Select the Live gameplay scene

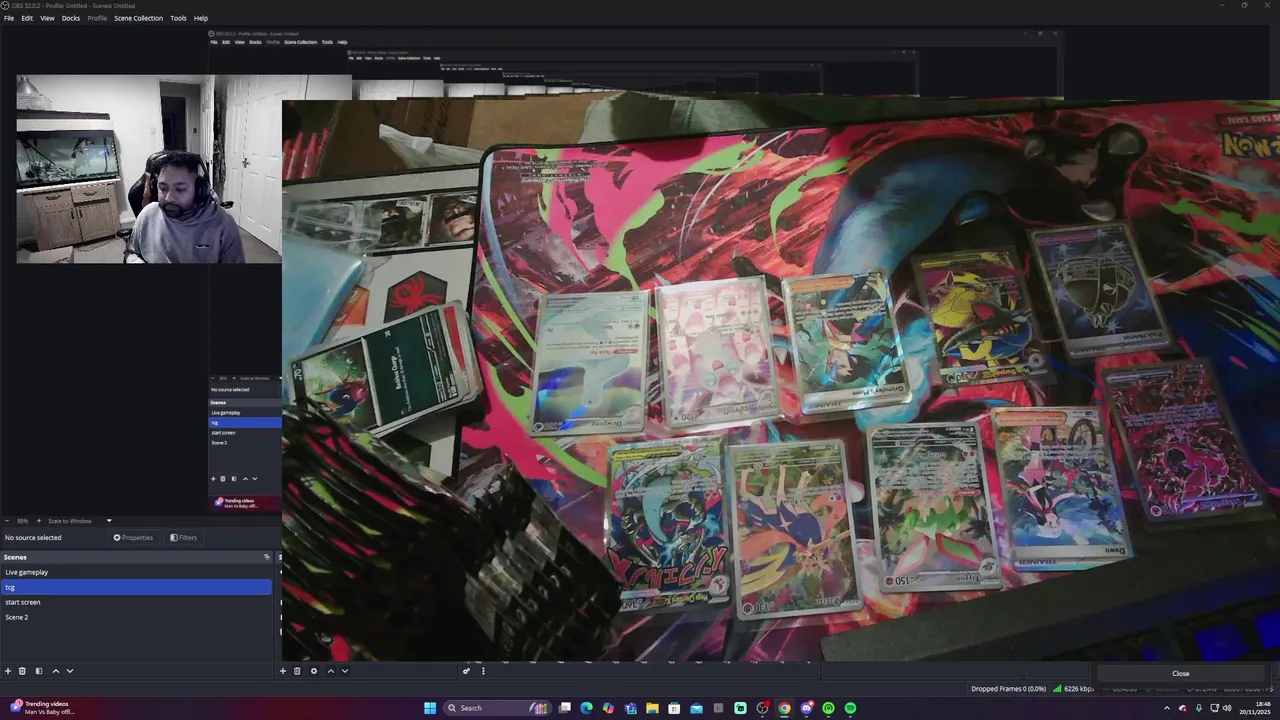[136, 572]
